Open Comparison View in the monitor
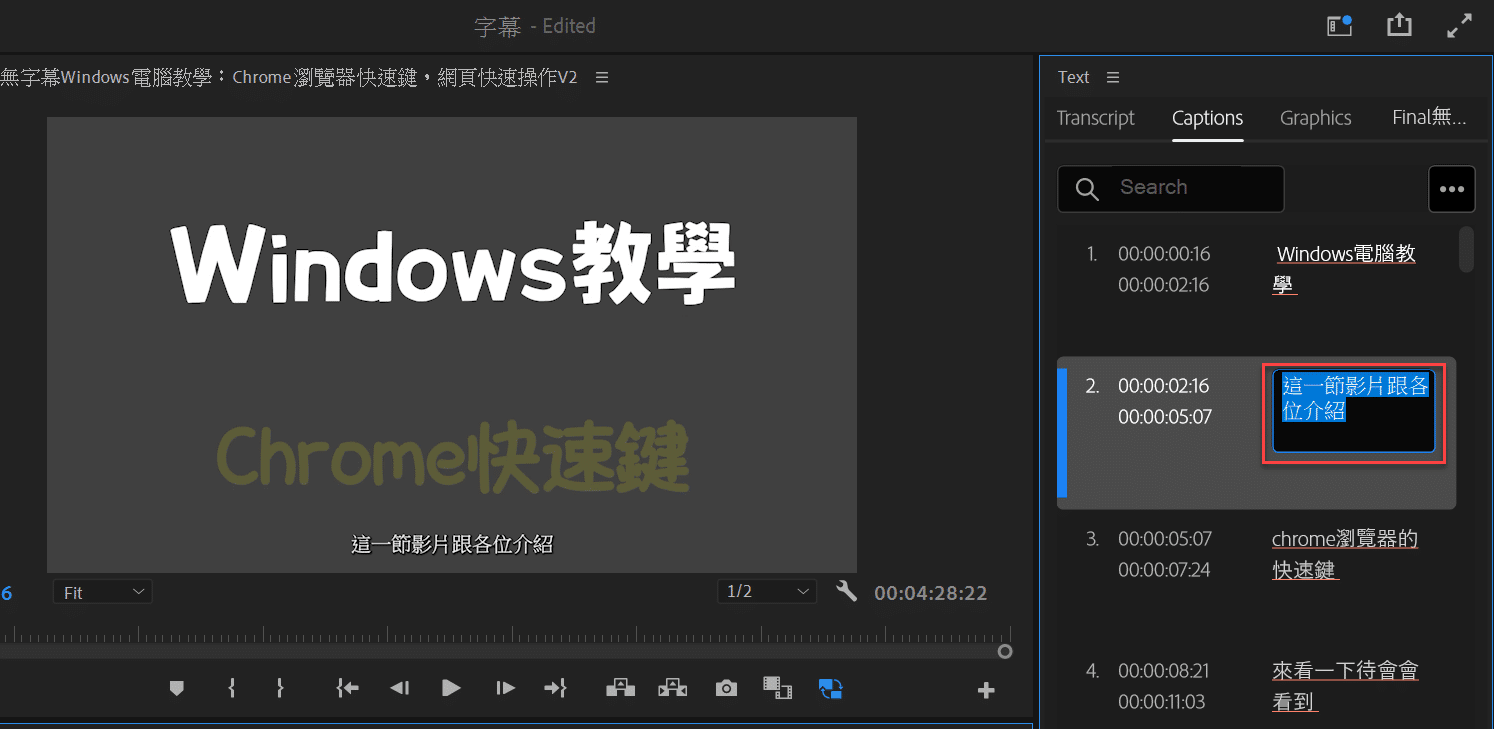Image resolution: width=1494 pixels, height=729 pixels. point(777,688)
